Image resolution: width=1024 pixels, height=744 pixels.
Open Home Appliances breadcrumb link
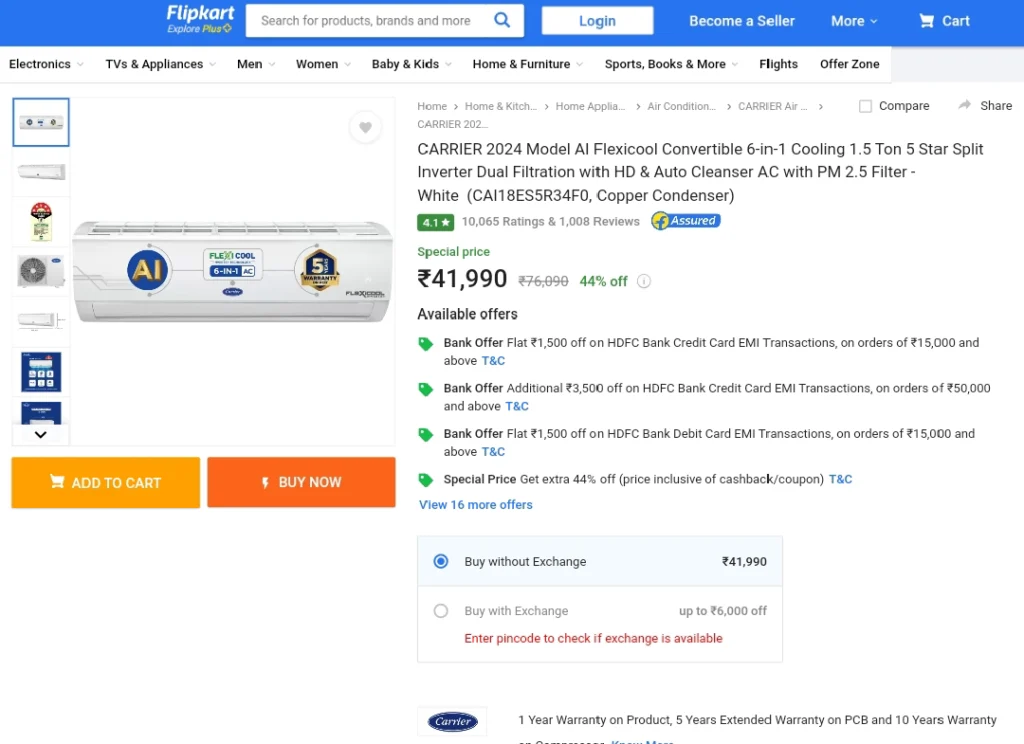pyautogui.click(x=590, y=106)
